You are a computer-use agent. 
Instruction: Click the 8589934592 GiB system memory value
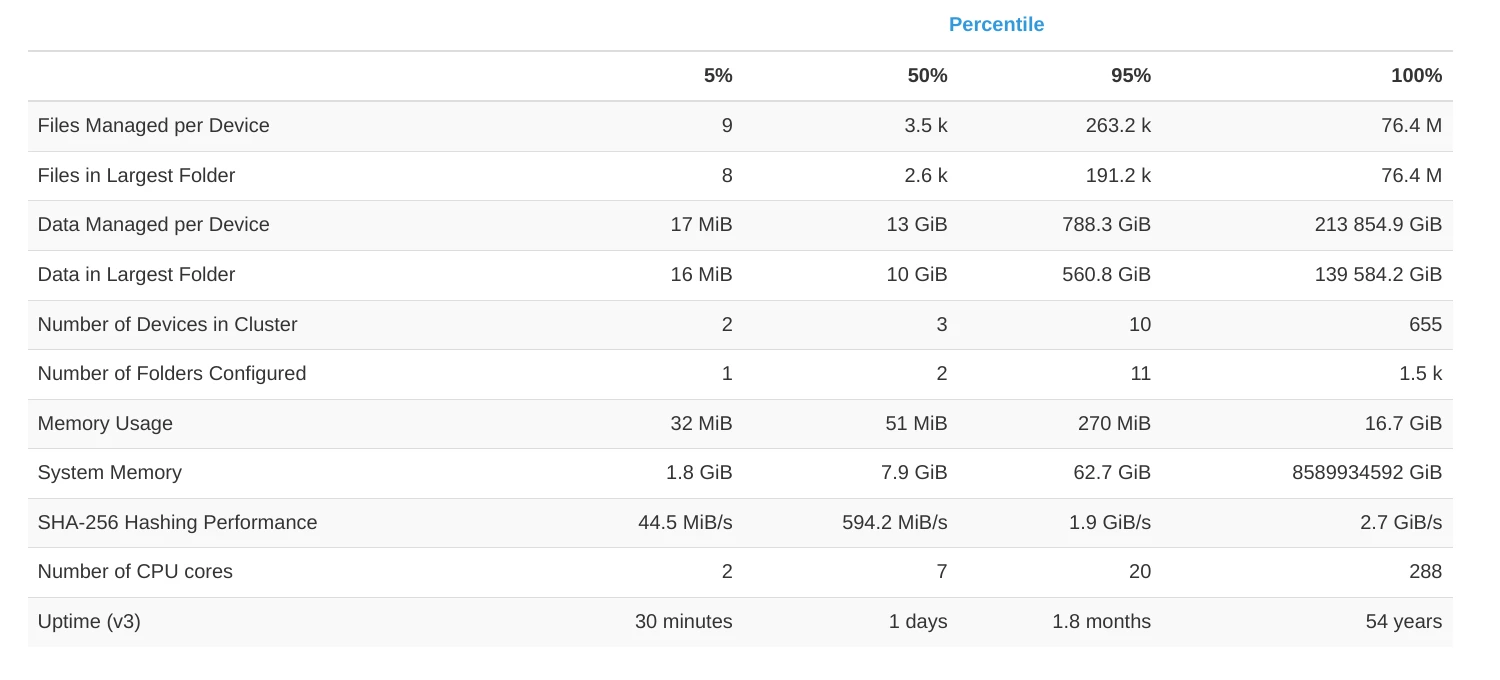coord(1367,473)
